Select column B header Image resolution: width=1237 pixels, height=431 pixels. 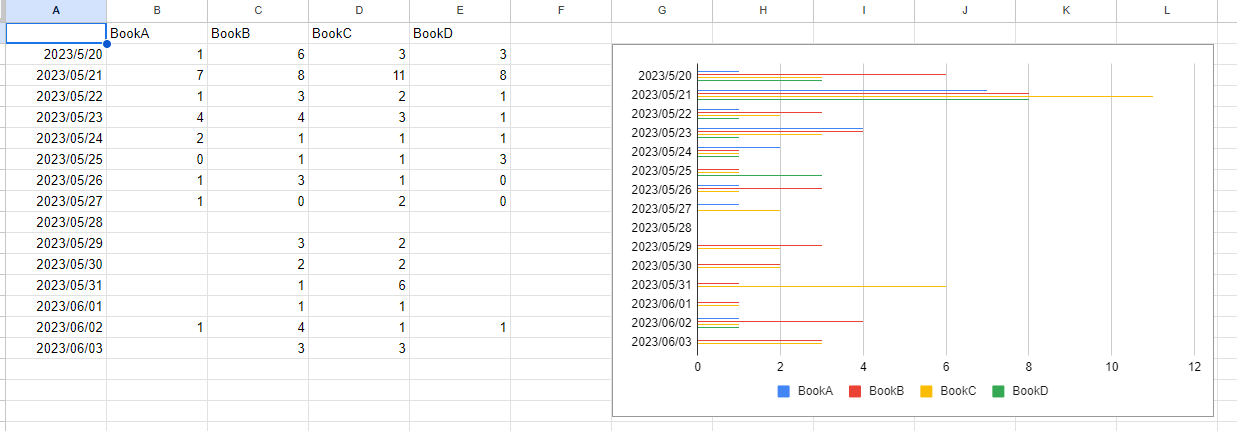[x=157, y=11]
